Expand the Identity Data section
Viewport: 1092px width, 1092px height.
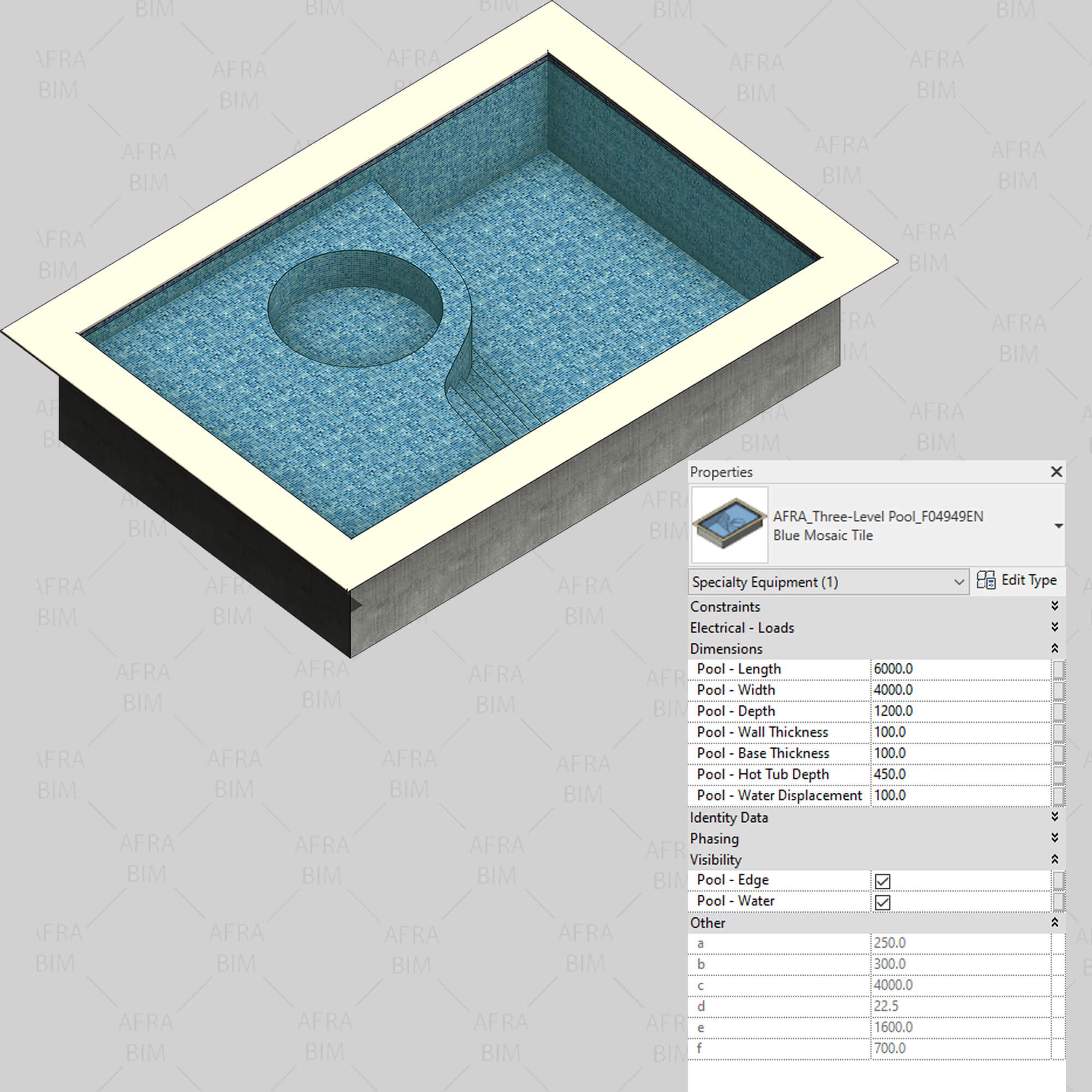[1054, 817]
